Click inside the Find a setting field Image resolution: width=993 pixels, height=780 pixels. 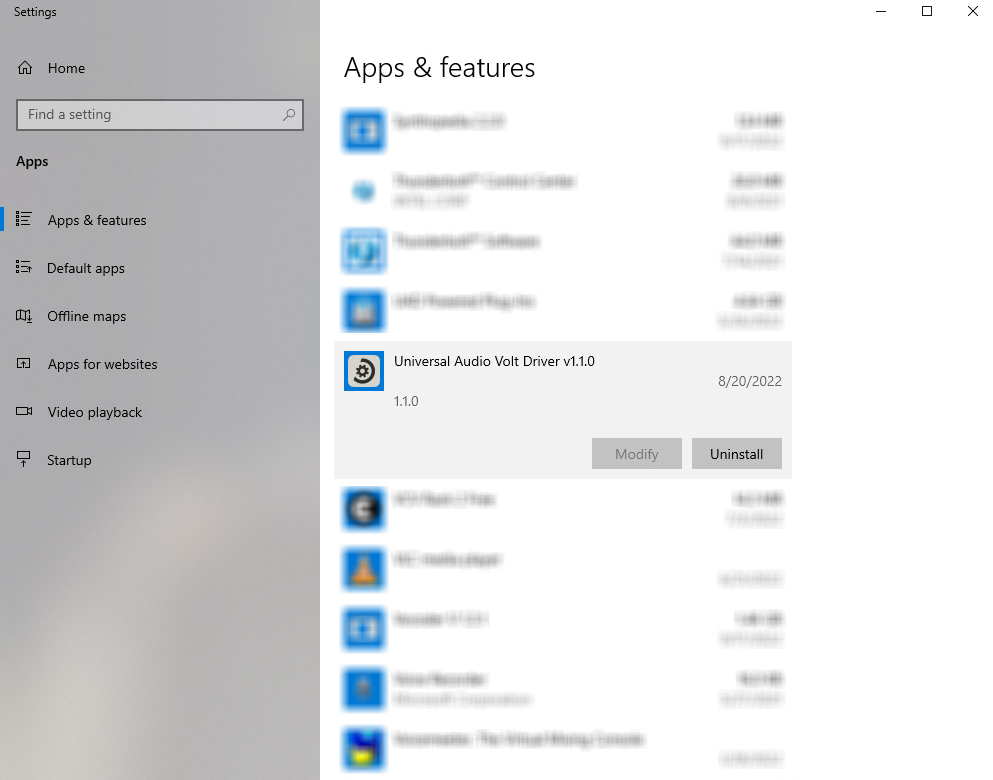150,115
